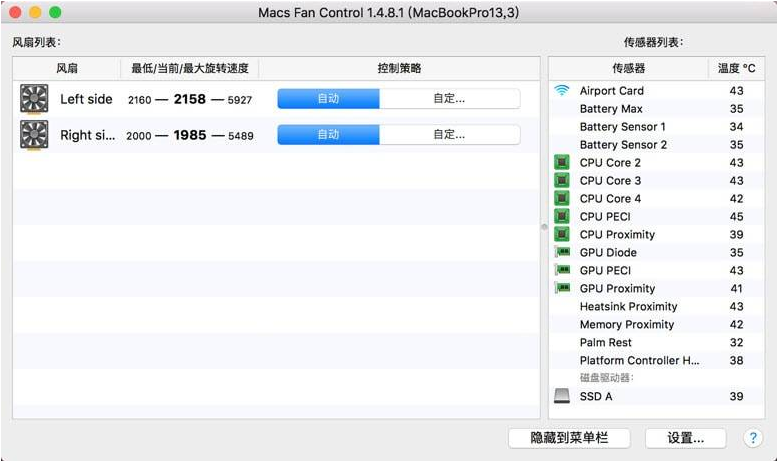Select the GPU Proximity sensor label

617,288
